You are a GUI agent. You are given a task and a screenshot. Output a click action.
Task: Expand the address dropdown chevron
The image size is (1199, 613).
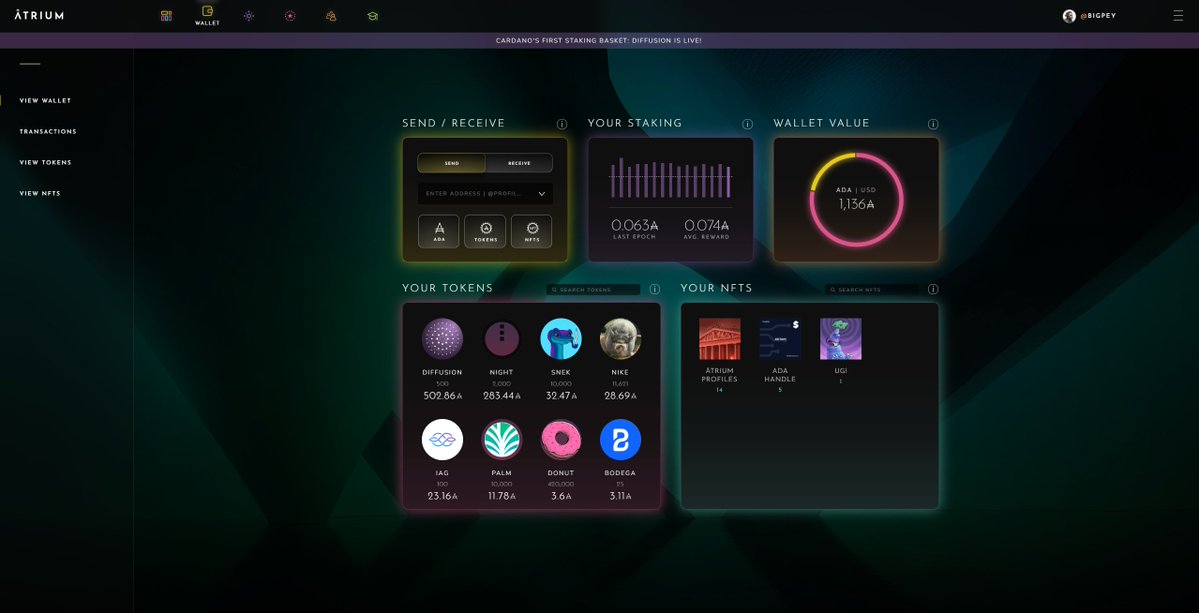pos(541,194)
